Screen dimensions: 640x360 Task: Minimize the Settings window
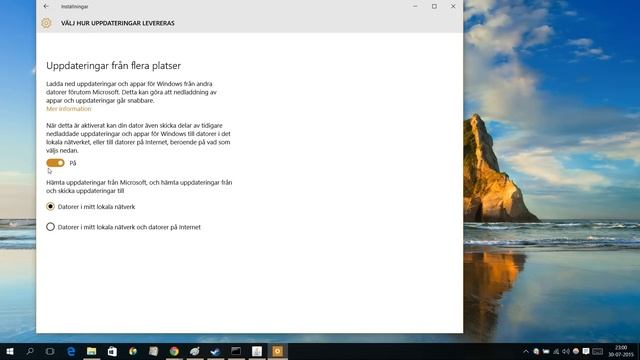pyautogui.click(x=415, y=6)
